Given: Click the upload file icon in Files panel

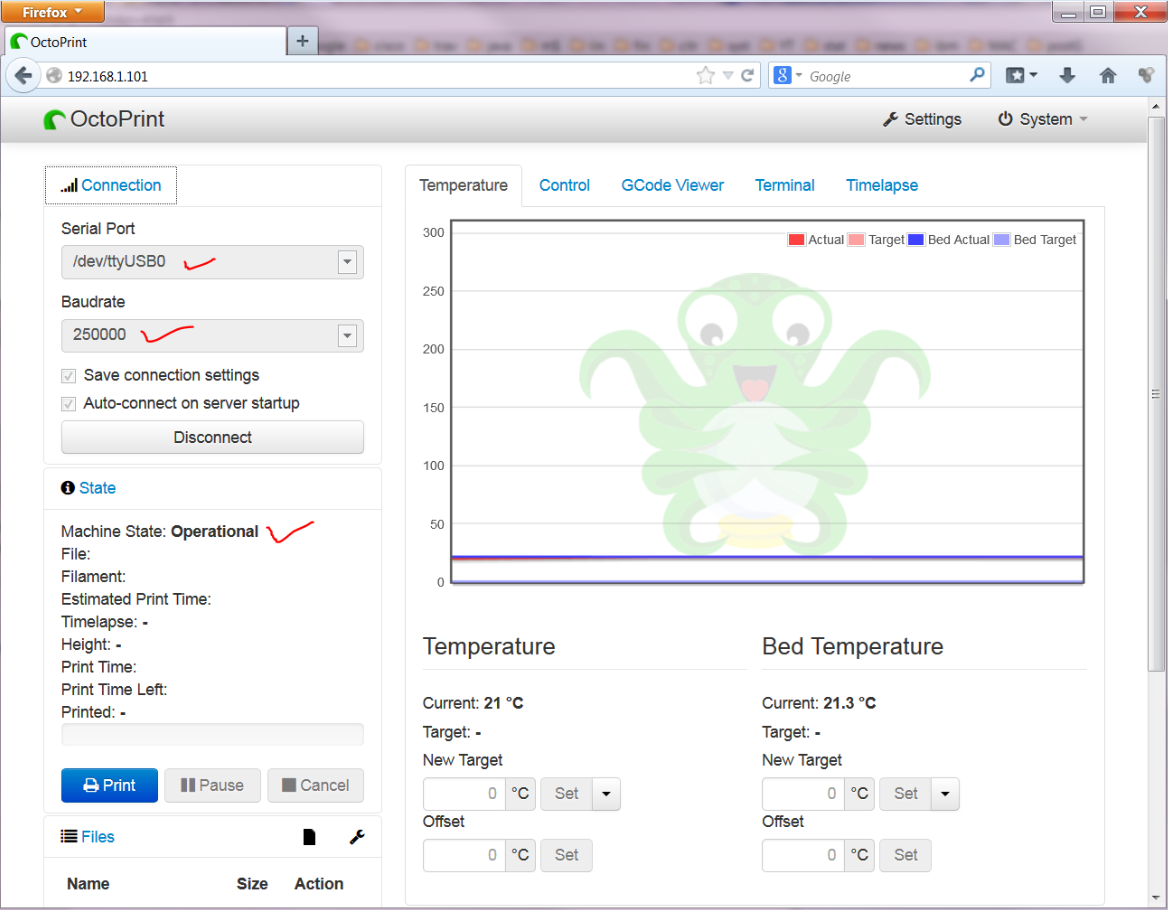Looking at the screenshot, I should [309, 837].
